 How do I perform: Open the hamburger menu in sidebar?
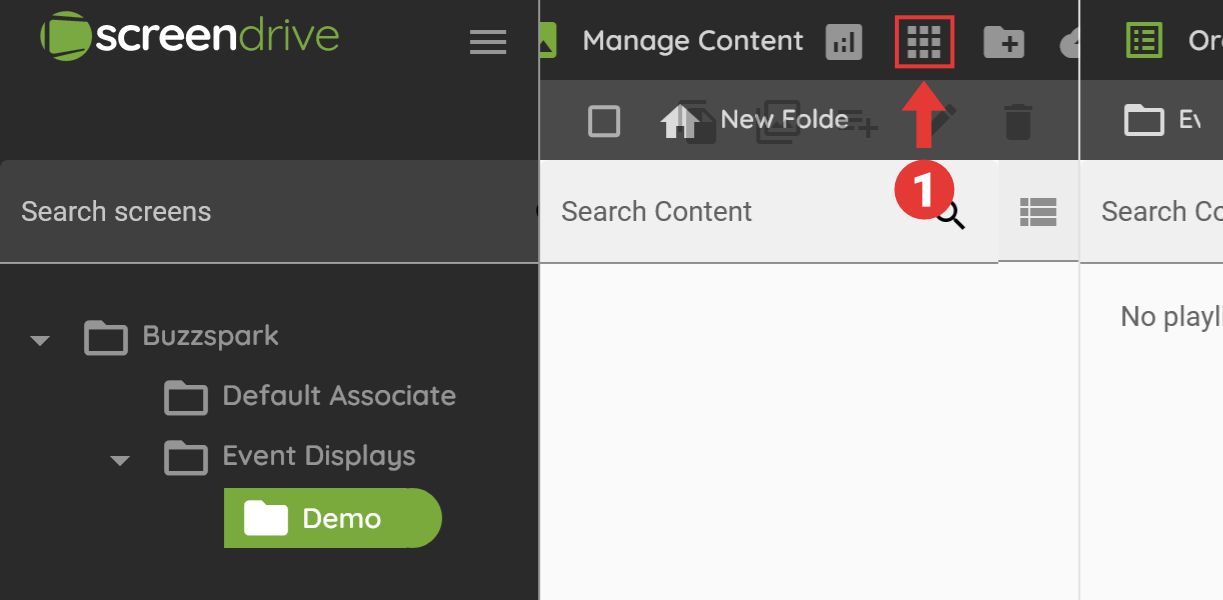tap(488, 42)
